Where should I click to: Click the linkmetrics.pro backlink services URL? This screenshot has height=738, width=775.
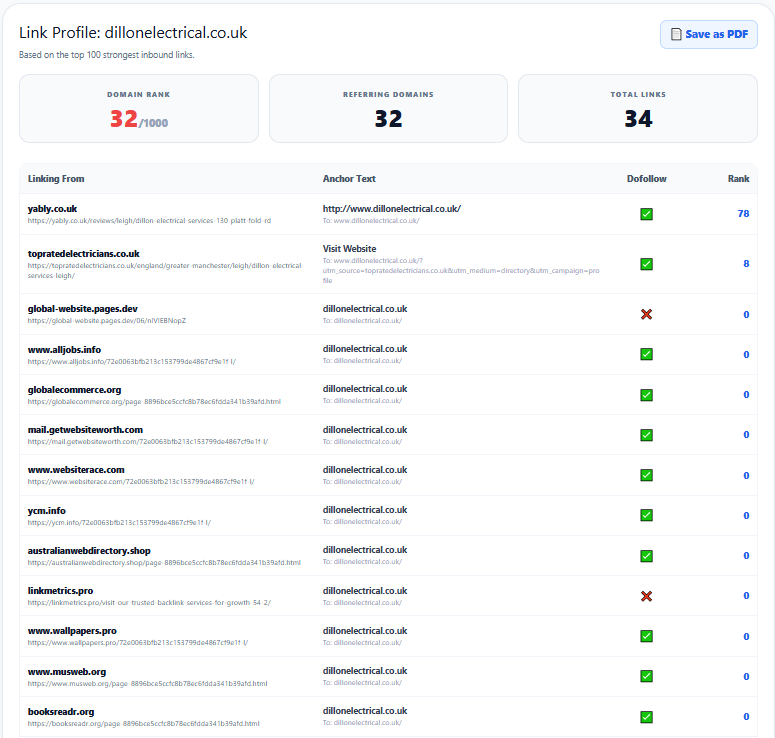pos(149,603)
